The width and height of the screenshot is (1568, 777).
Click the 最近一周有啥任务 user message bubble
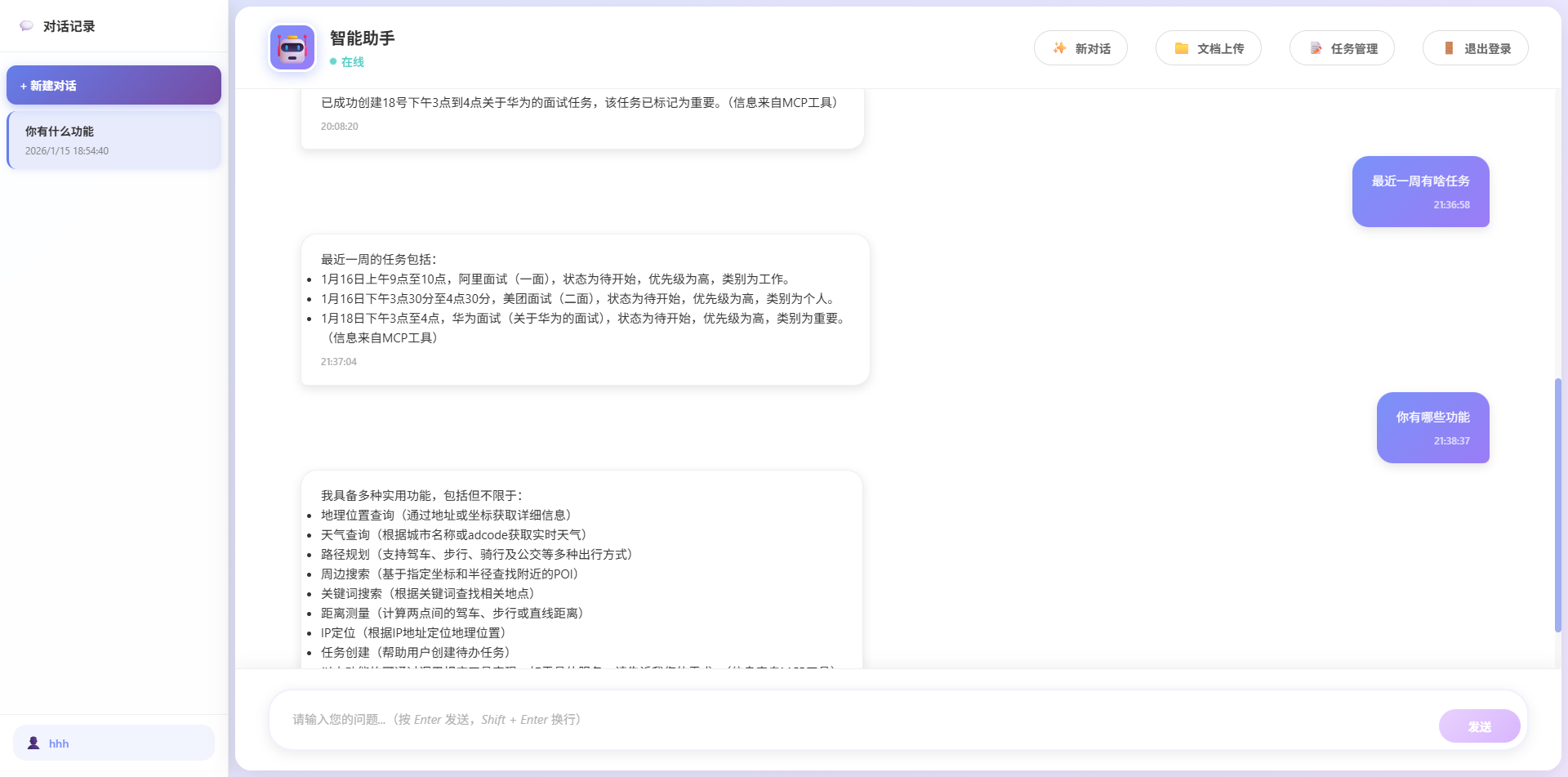[1420, 191]
